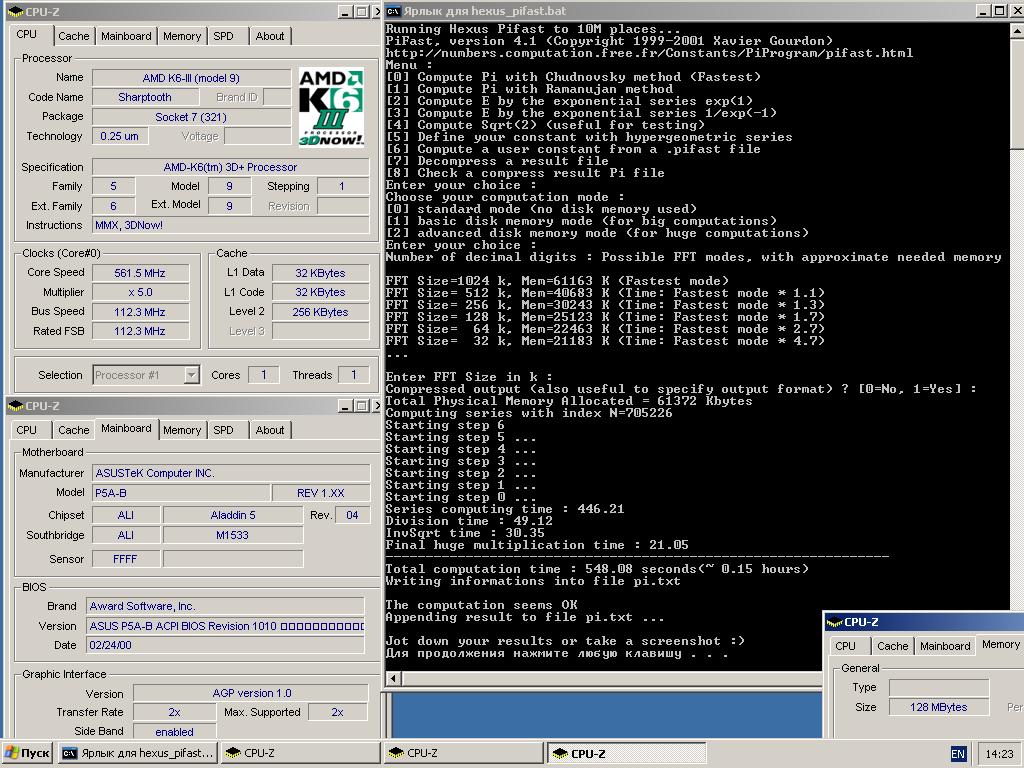The width and height of the screenshot is (1024, 768).
Task: Open Mainboard tab in bottom-right CPU-Z window
Action: (945, 646)
